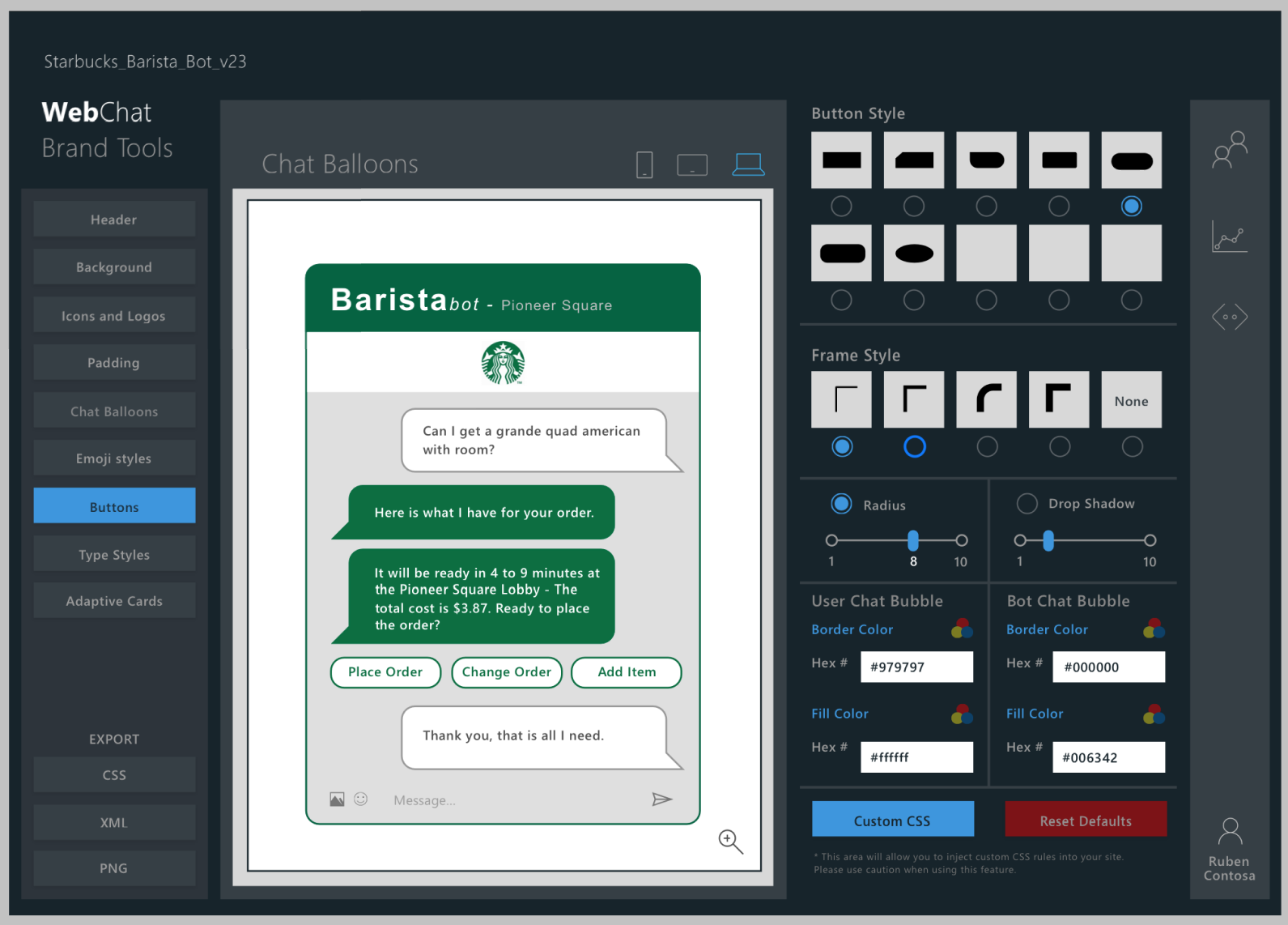Switch preview to laptop view
1288x925 pixels.
748,164
